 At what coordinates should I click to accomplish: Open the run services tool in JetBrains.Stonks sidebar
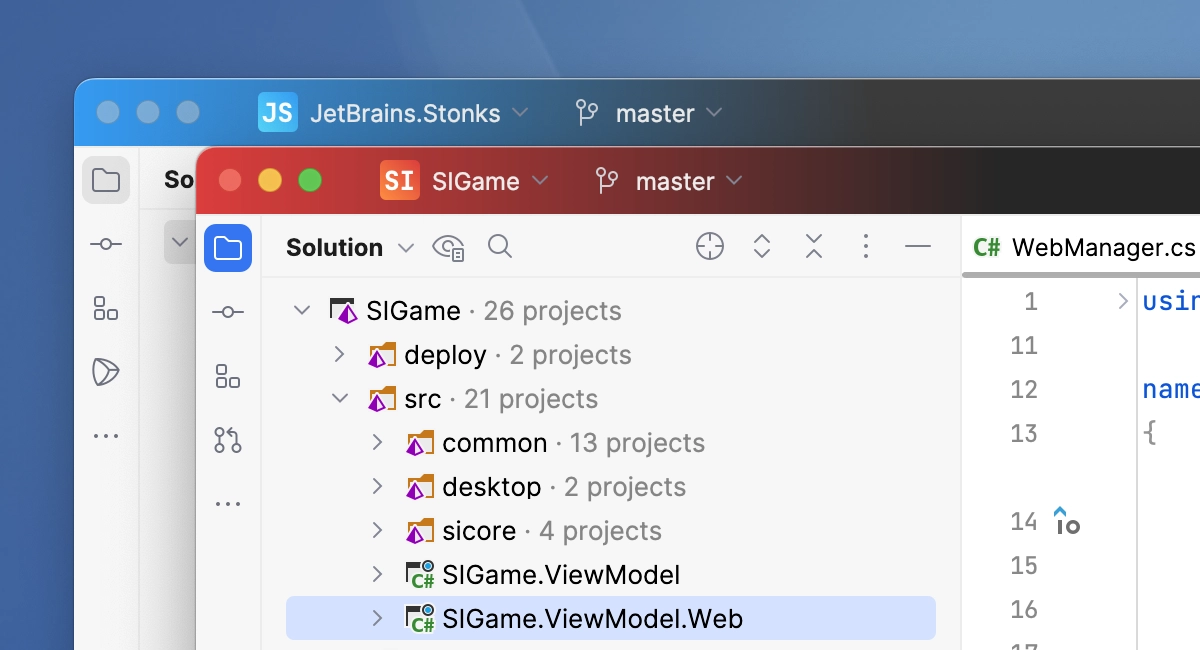click(106, 372)
